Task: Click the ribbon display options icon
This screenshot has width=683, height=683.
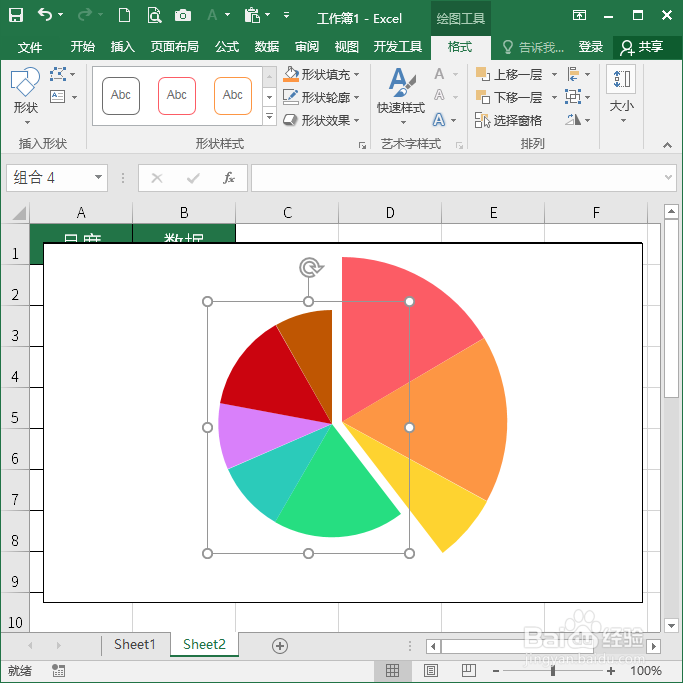Action: pos(579,15)
